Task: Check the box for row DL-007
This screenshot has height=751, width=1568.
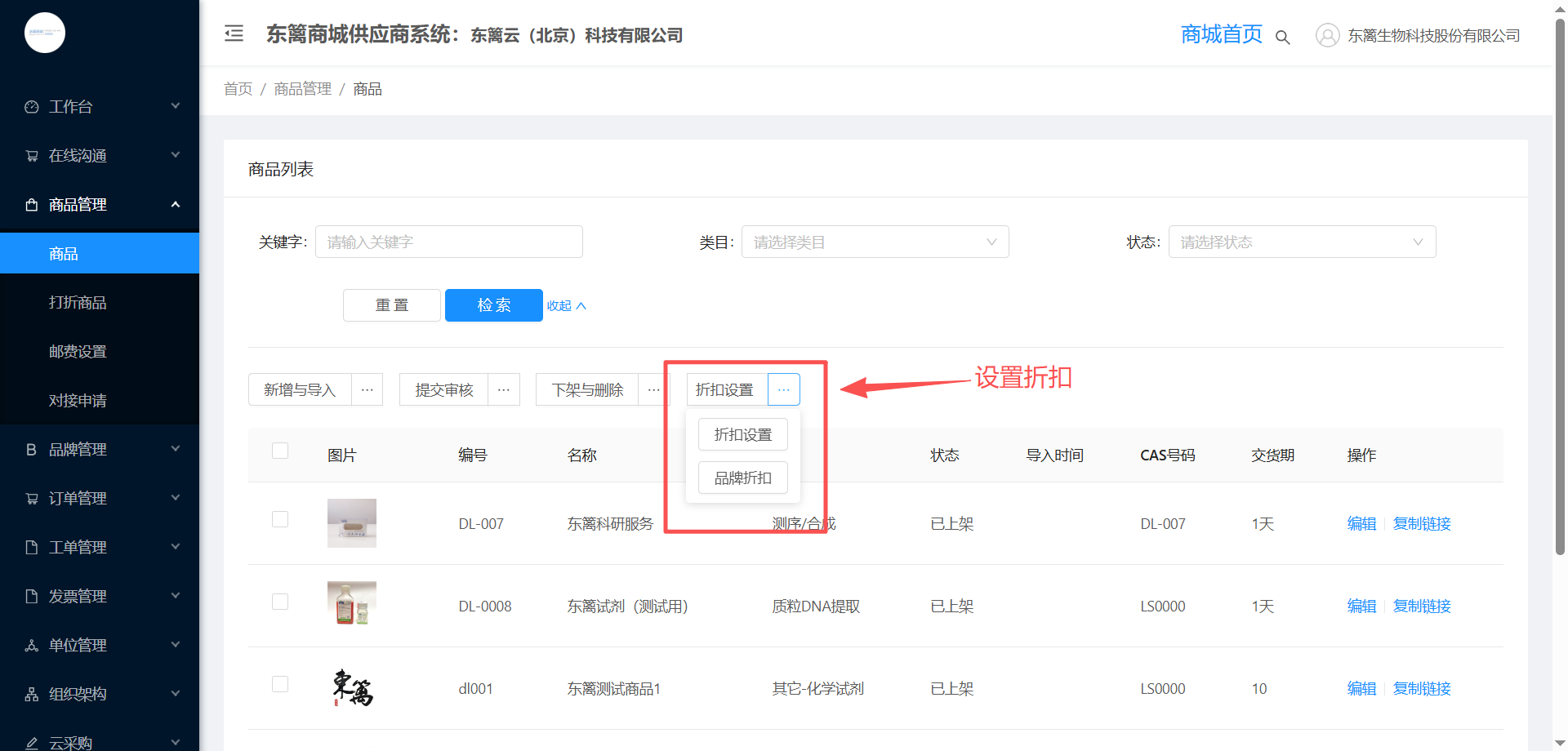Action: pos(280,519)
